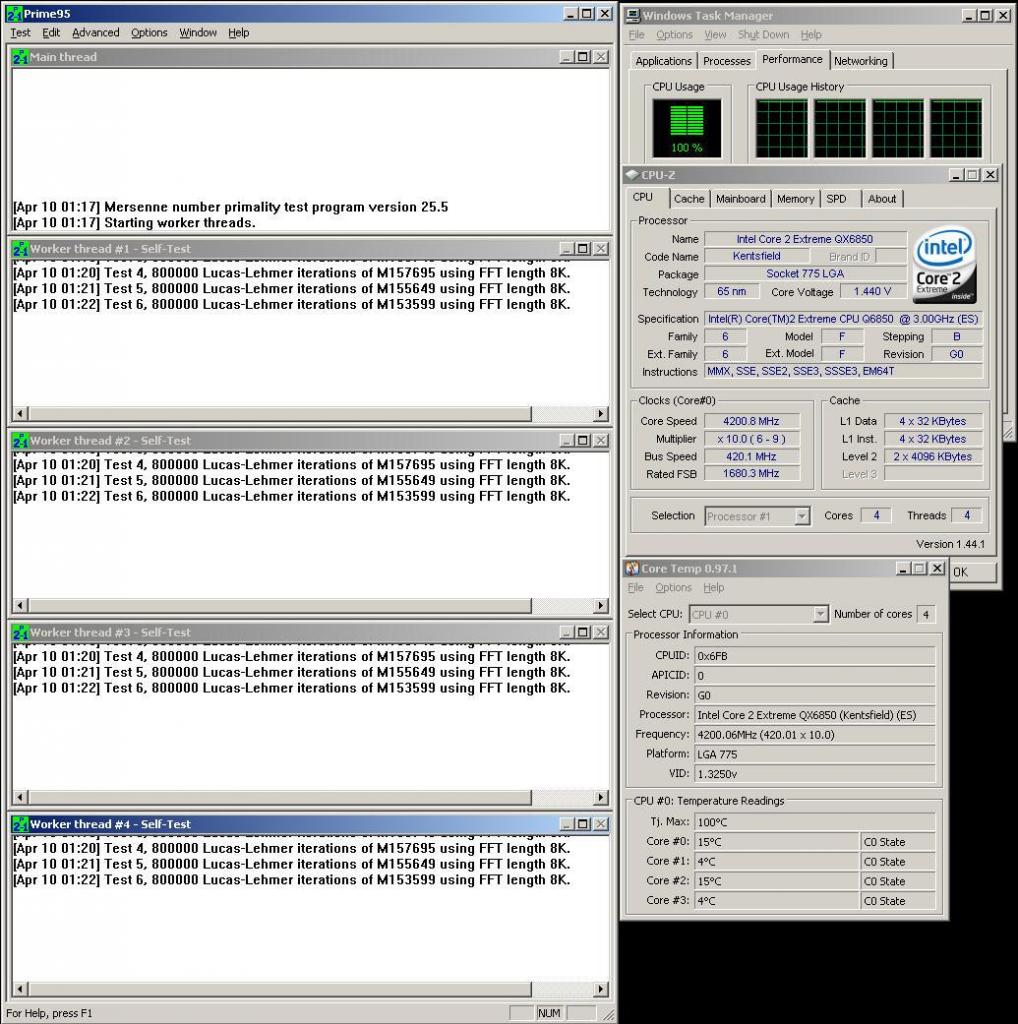This screenshot has width=1018, height=1024.
Task: Click the Intel Core 2 Extreme logo
Action: [x=944, y=264]
